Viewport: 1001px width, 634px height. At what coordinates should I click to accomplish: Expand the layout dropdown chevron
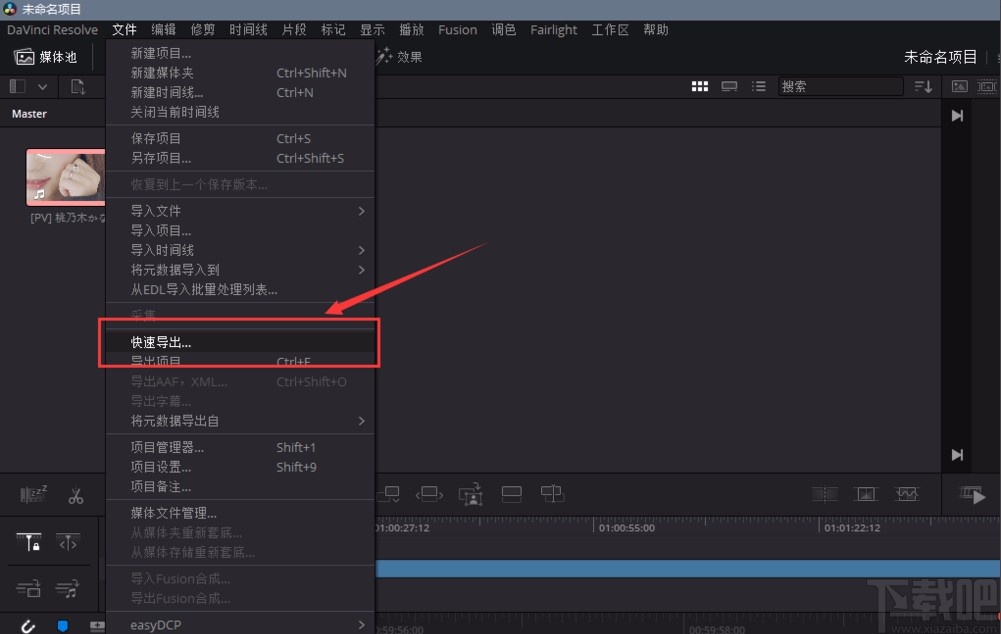click(x=42, y=86)
